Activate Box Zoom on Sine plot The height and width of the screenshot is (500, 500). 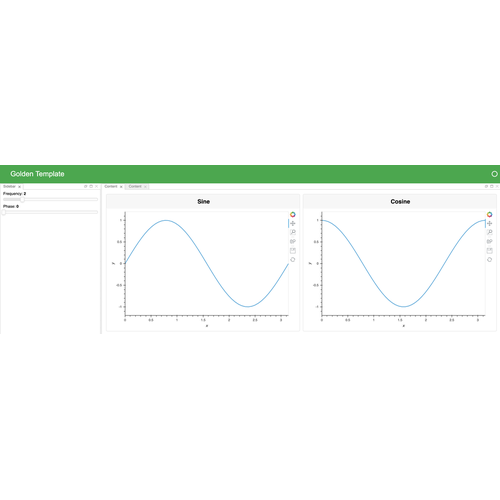point(293,232)
